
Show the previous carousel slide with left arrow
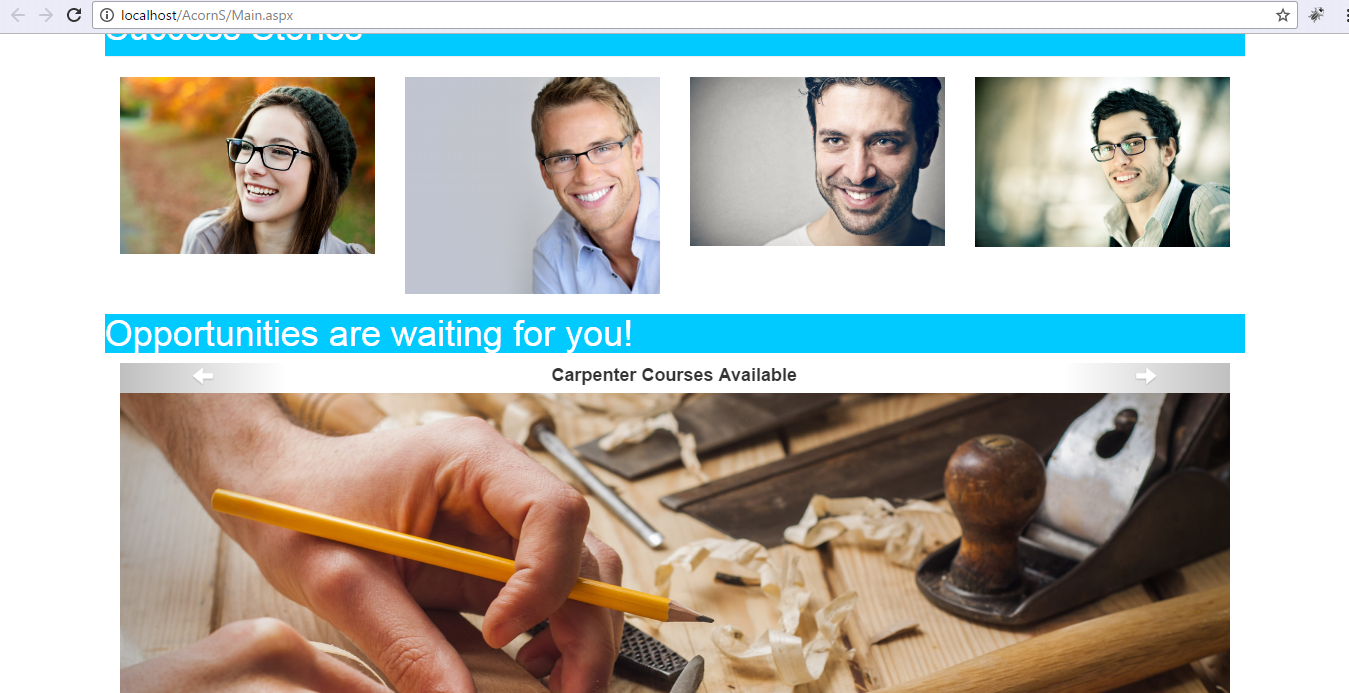tap(203, 376)
